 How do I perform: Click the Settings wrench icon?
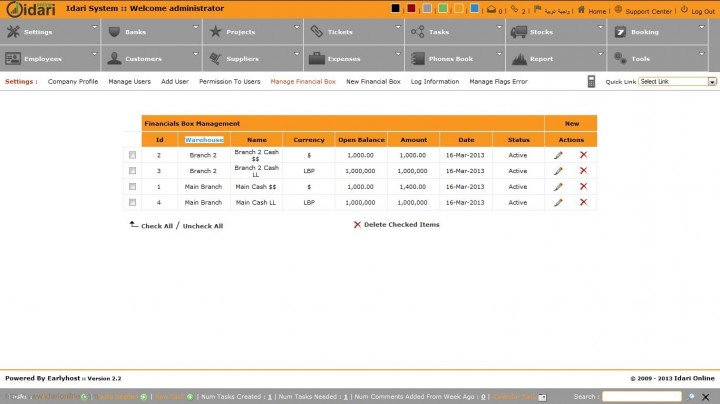click(x=13, y=32)
